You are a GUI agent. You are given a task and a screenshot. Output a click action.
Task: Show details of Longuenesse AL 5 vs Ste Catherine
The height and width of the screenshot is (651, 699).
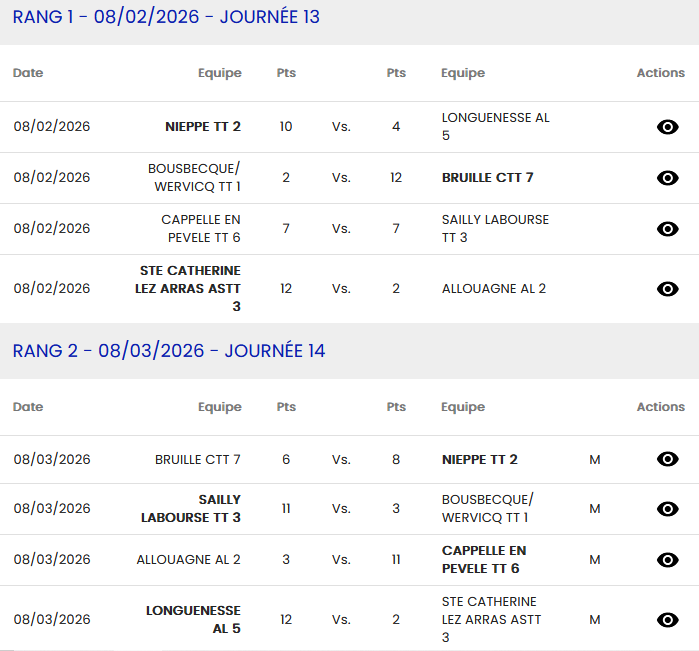(667, 620)
